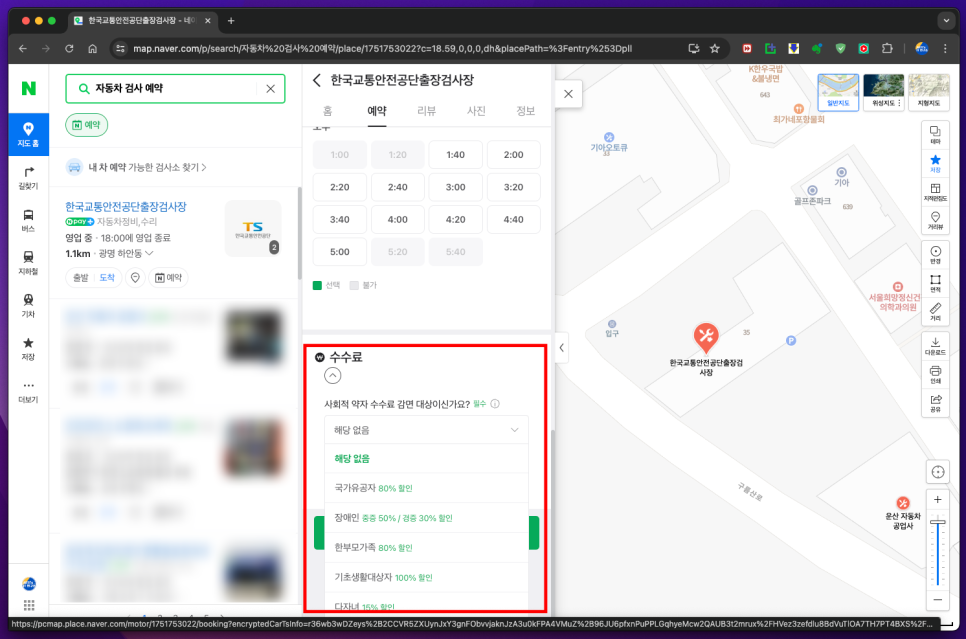Expand the 광명 하안동 address chevron
The height and width of the screenshot is (639, 966).
click(x=149, y=253)
